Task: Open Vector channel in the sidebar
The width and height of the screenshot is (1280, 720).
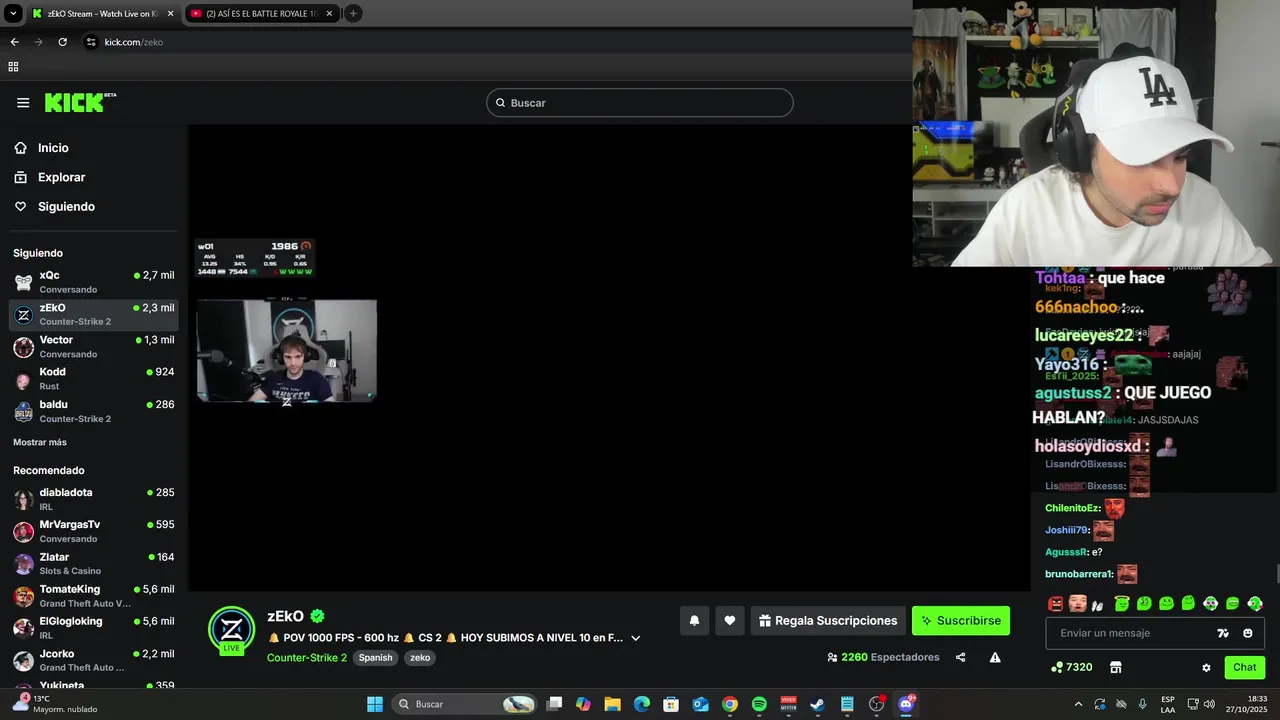Action: 94,347
